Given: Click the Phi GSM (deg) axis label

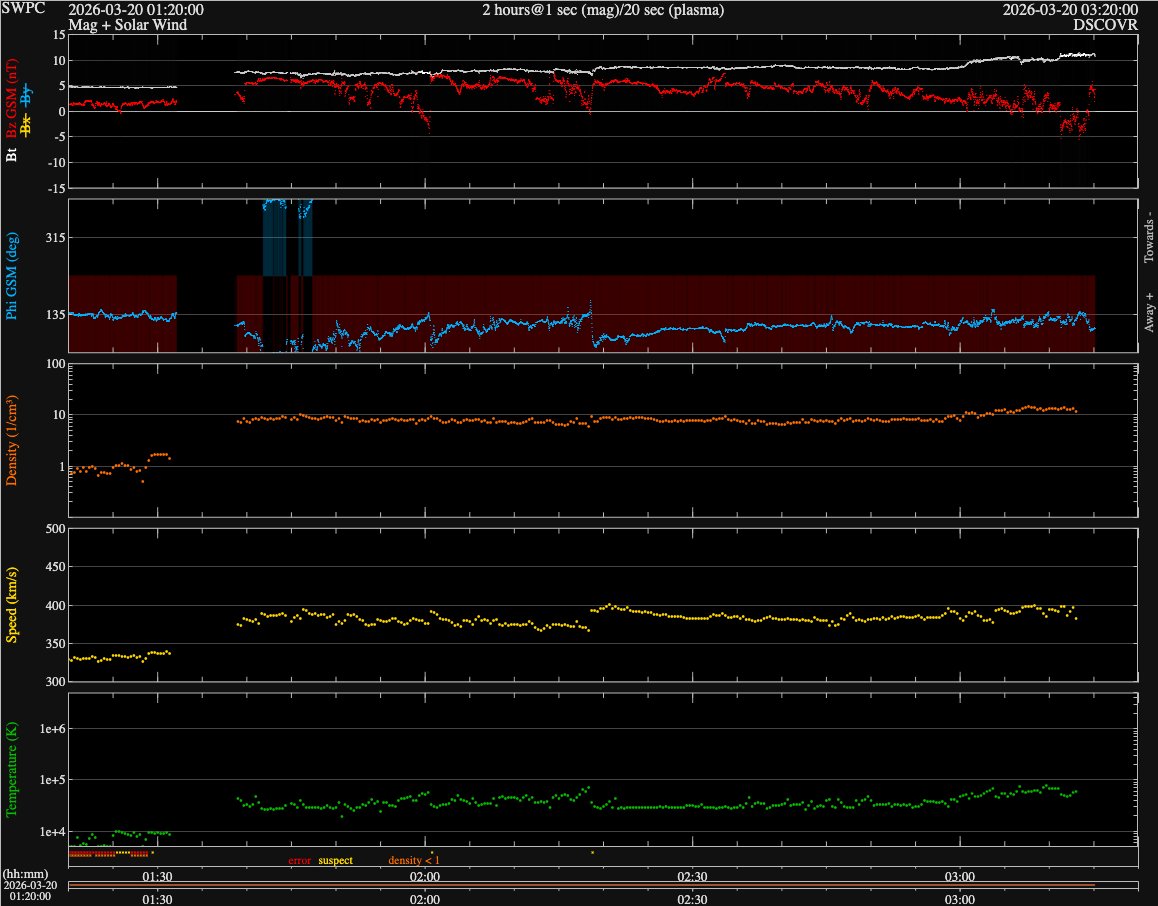Looking at the screenshot, I should [x=11, y=276].
